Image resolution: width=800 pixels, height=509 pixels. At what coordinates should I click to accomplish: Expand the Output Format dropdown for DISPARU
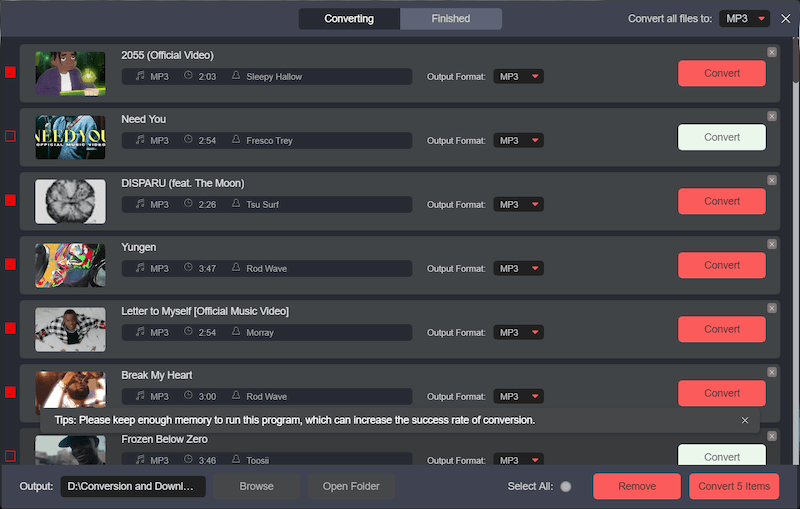tap(518, 205)
